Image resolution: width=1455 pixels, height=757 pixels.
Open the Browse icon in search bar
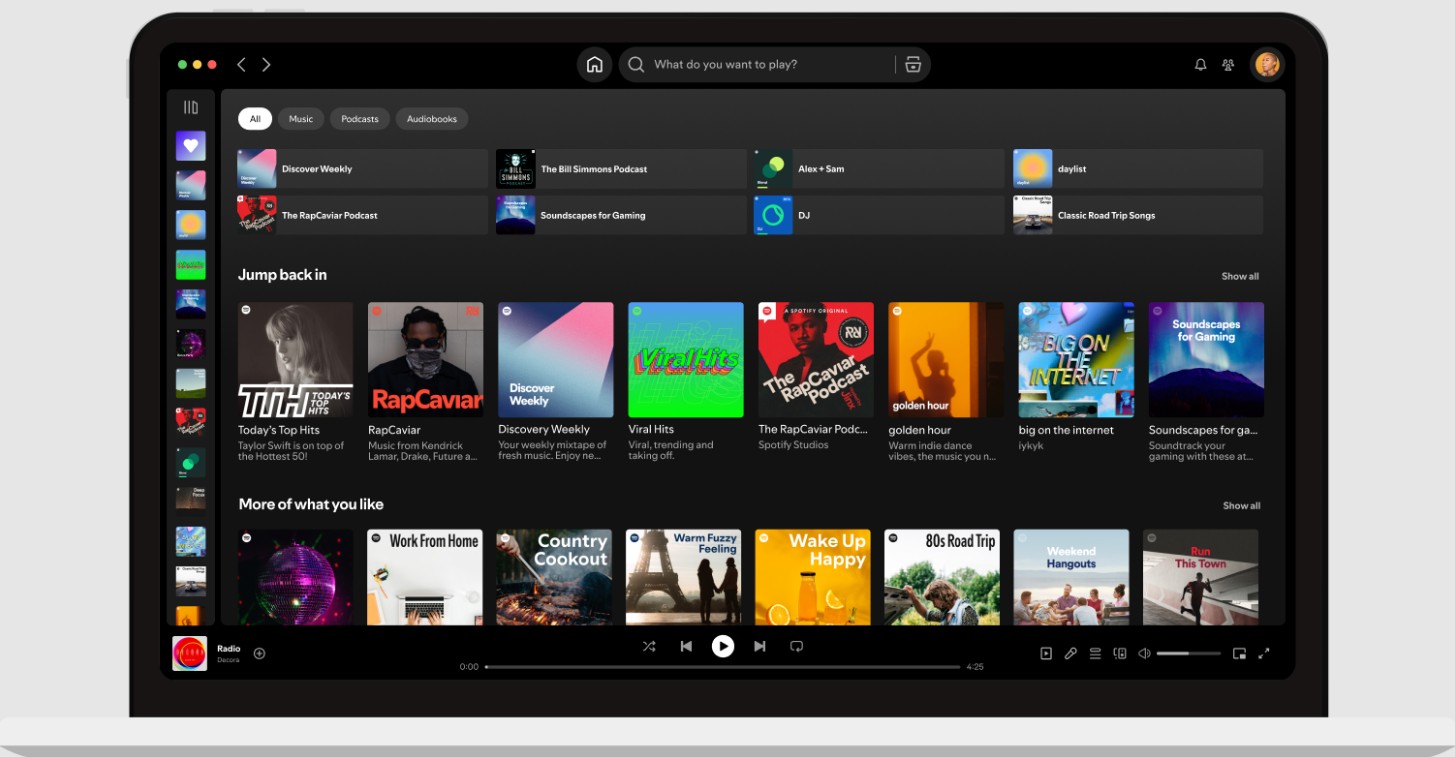coord(912,65)
